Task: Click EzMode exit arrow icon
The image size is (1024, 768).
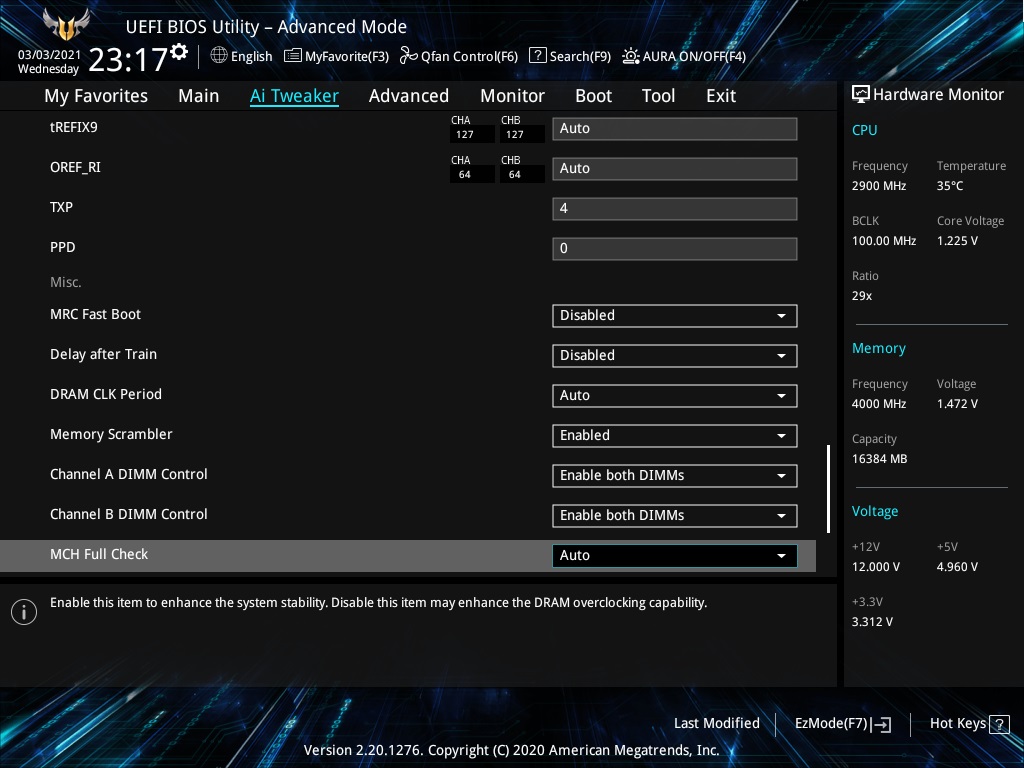Action: click(881, 724)
